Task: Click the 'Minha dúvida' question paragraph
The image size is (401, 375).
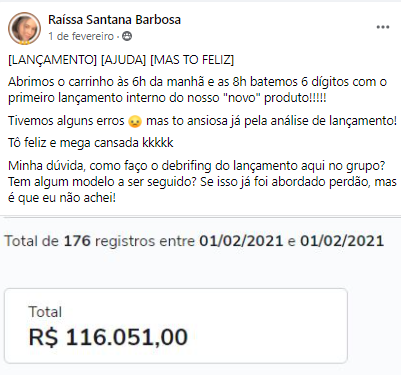Action: [x=202, y=182]
